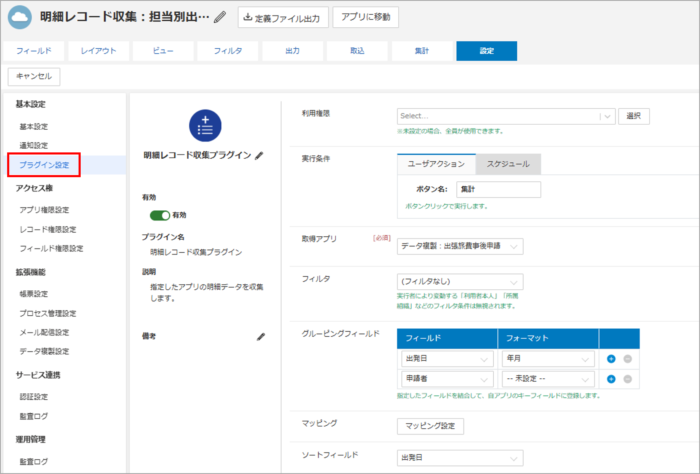
Task: Remove the 申請者 grouping field row
Action: 627,379
